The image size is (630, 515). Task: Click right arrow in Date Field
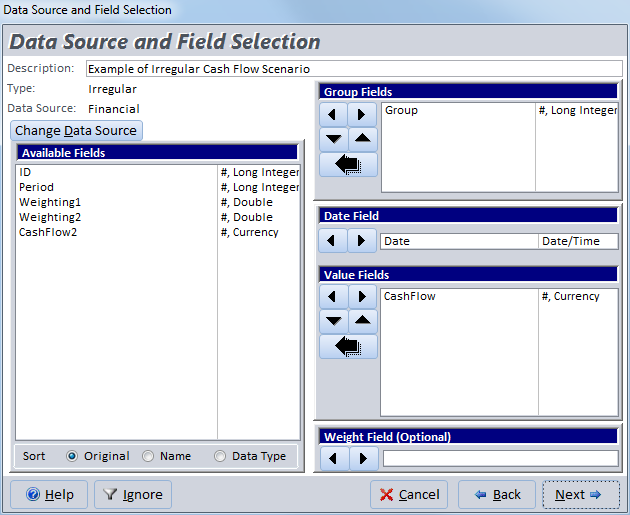coord(362,241)
